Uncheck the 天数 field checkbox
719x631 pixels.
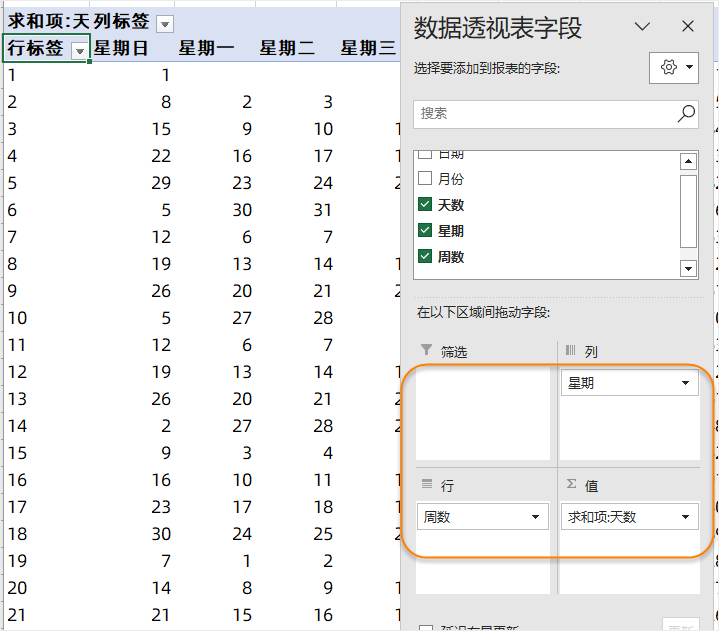pyautogui.click(x=425, y=205)
